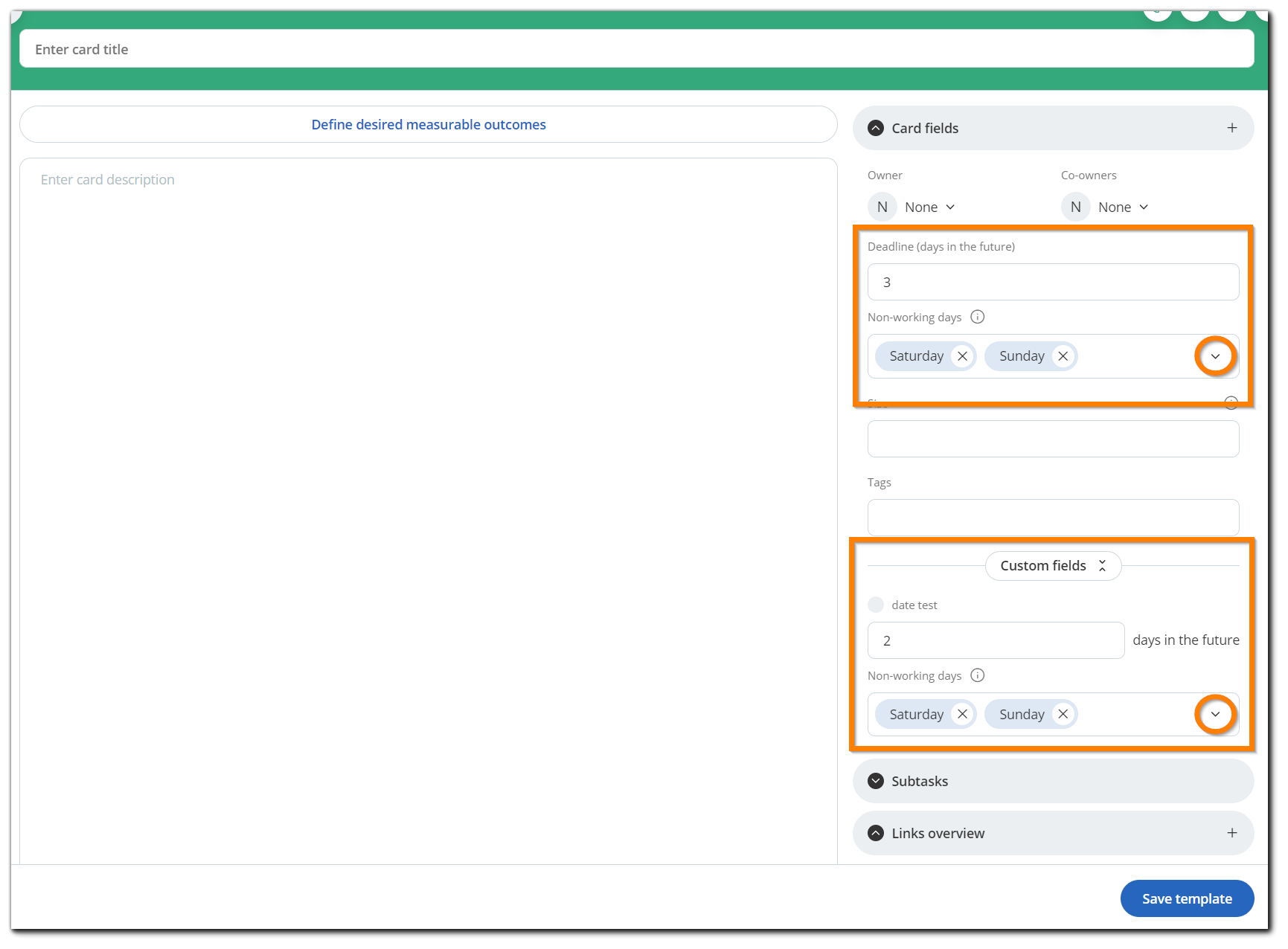Remove Saturday from date test non-working days
Screen dimensions: 1288x949
click(x=962, y=715)
